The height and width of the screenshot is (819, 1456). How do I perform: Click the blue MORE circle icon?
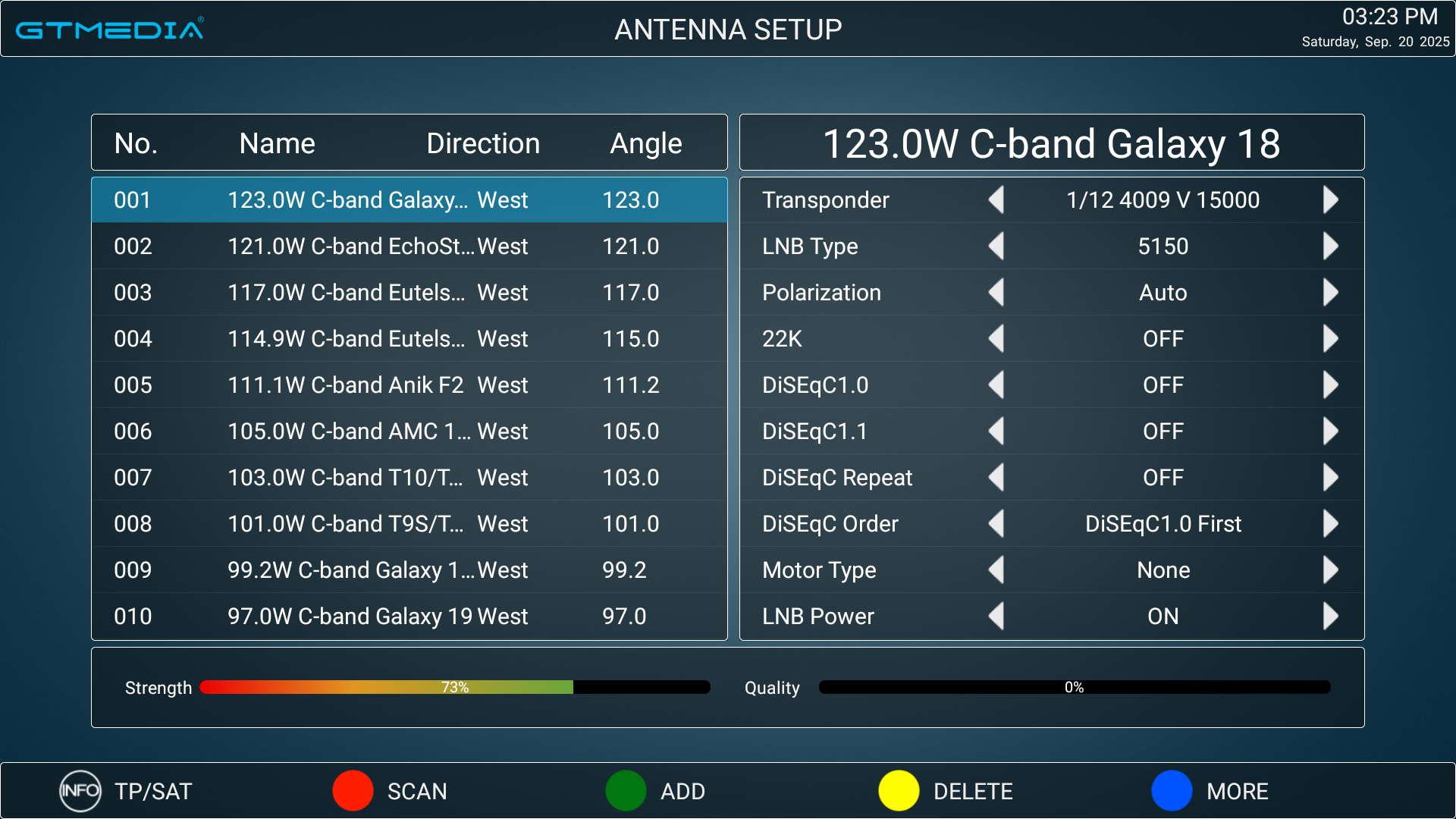pos(1172,791)
